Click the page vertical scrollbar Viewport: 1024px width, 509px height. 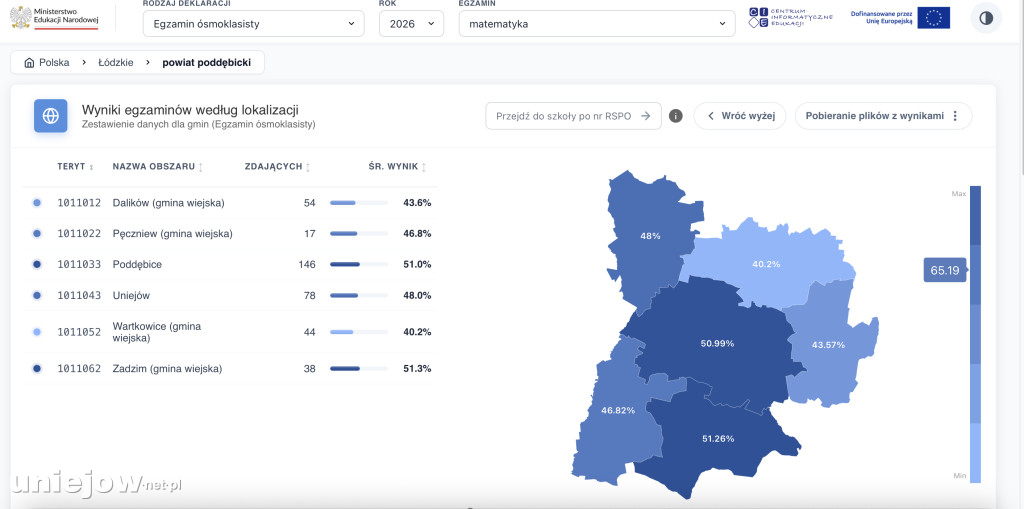click(x=1021, y=88)
